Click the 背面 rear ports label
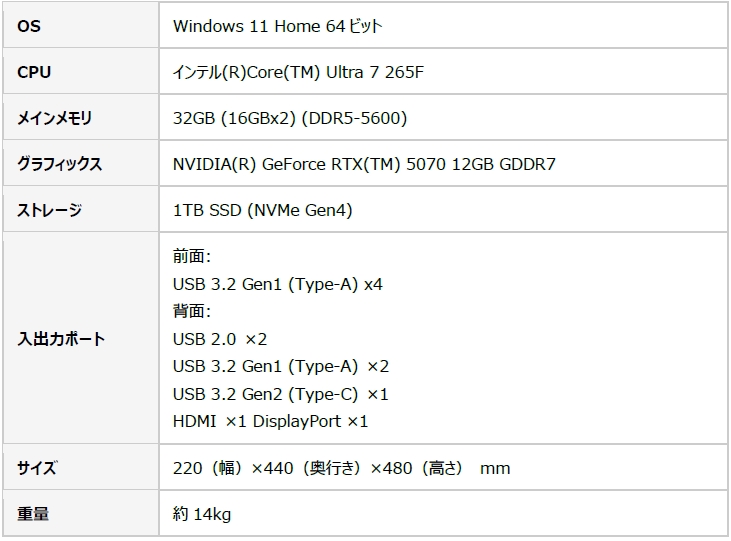The height and width of the screenshot is (541, 731). (x=191, y=312)
